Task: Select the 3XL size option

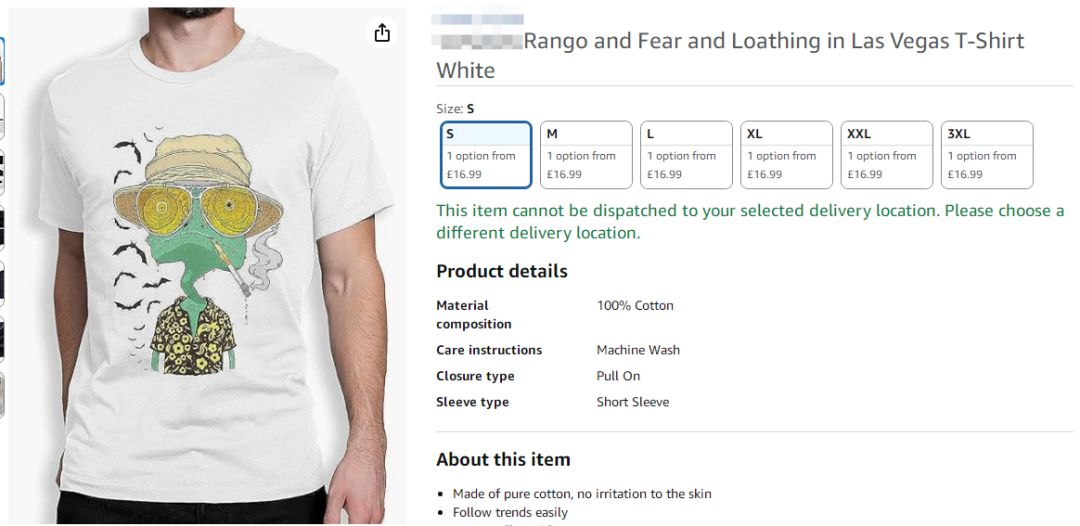Action: click(986, 155)
